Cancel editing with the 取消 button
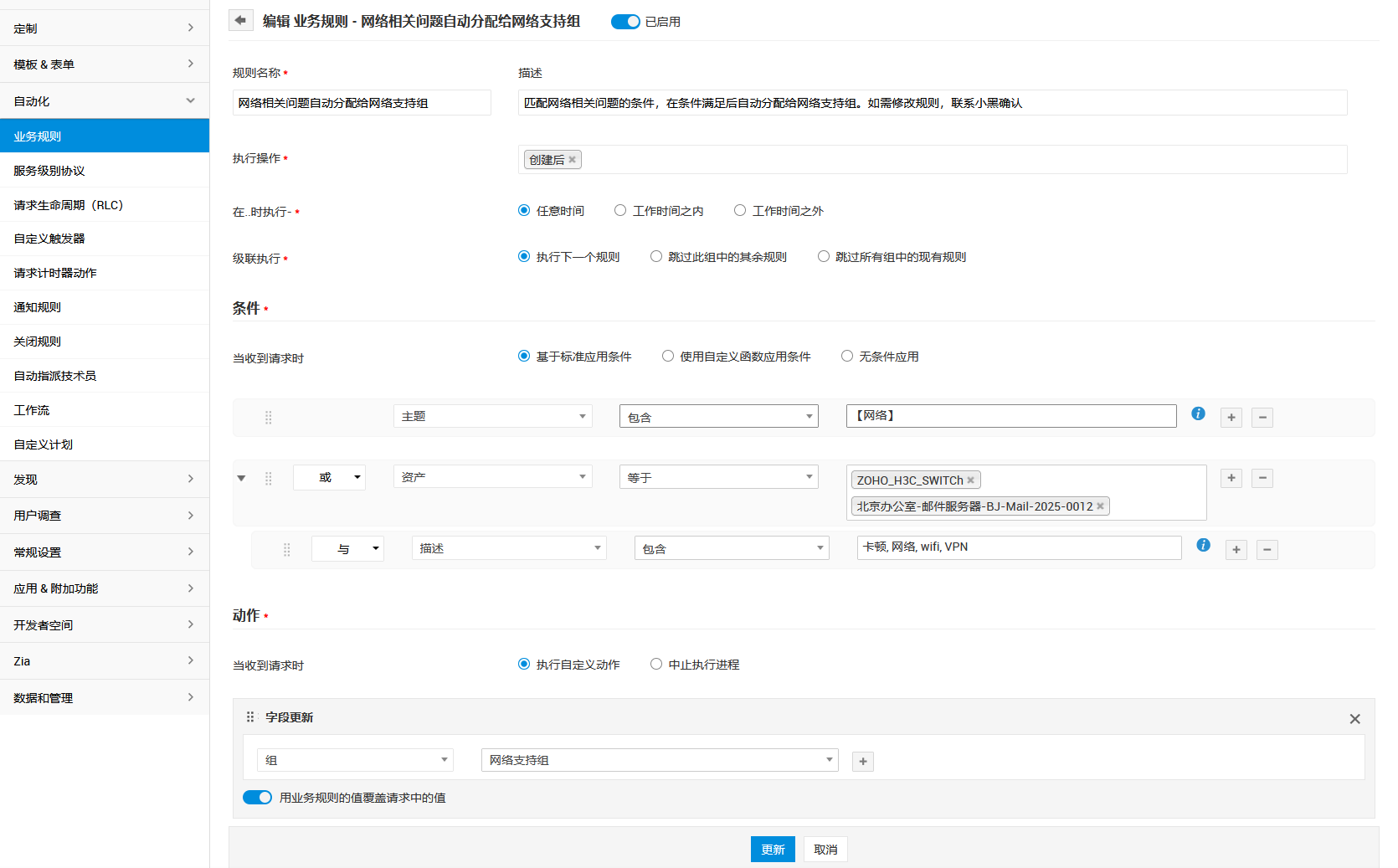Image resolution: width=1398 pixels, height=868 pixels. (825, 849)
